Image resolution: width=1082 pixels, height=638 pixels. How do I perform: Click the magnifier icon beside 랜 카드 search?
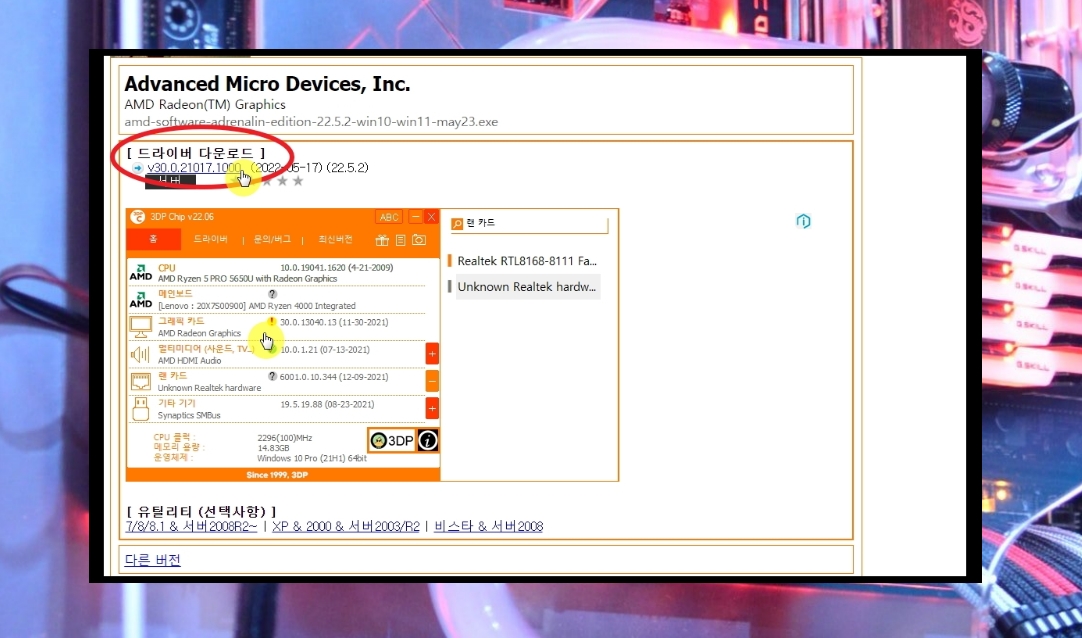pos(457,223)
